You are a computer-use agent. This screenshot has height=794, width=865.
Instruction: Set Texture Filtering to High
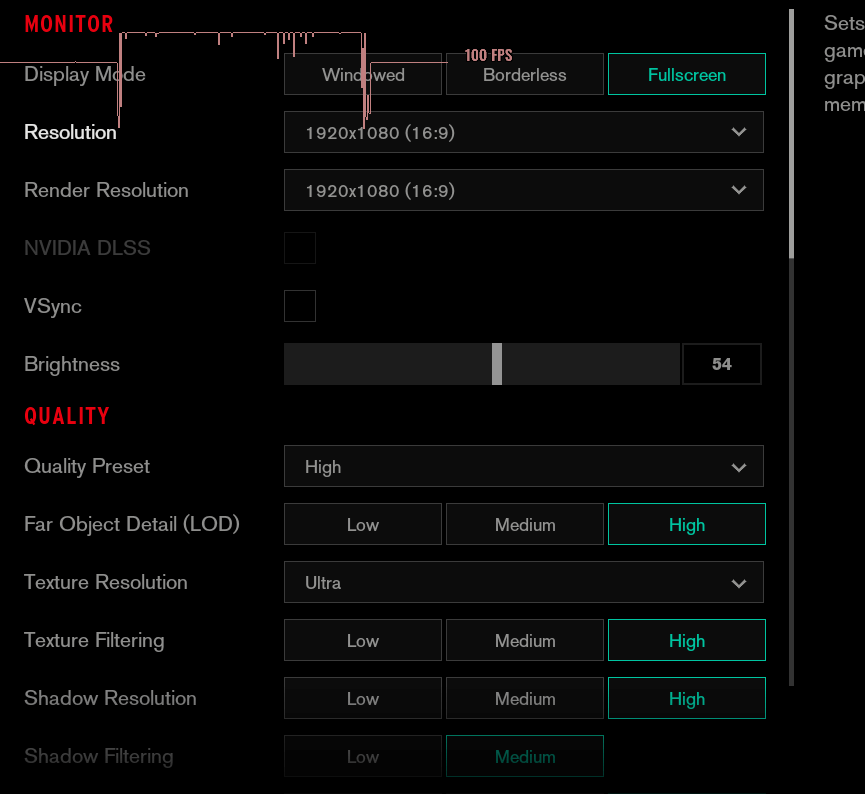687,640
